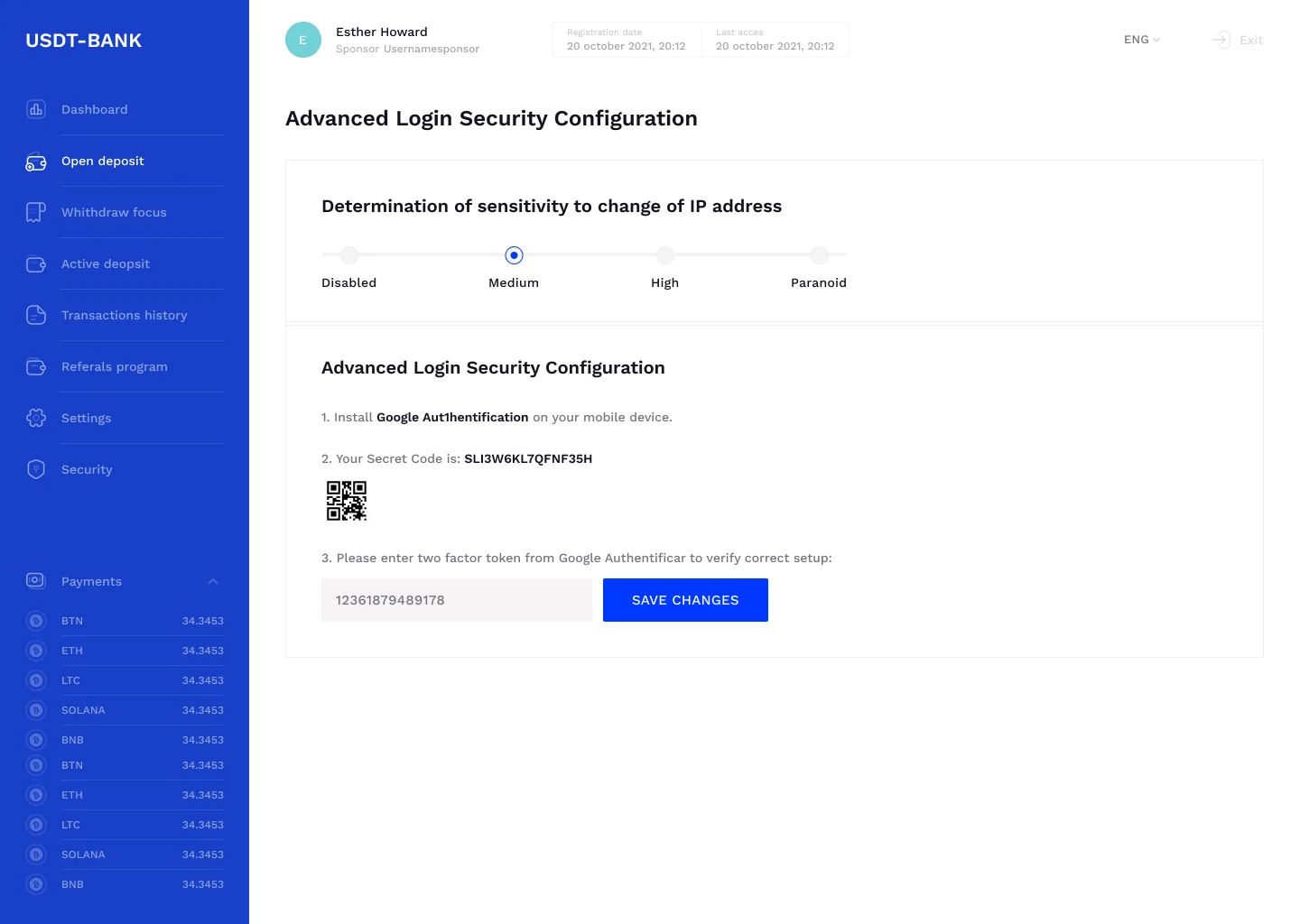Click the SAVE CHANGES button
The image size is (1300, 924).
tap(685, 600)
